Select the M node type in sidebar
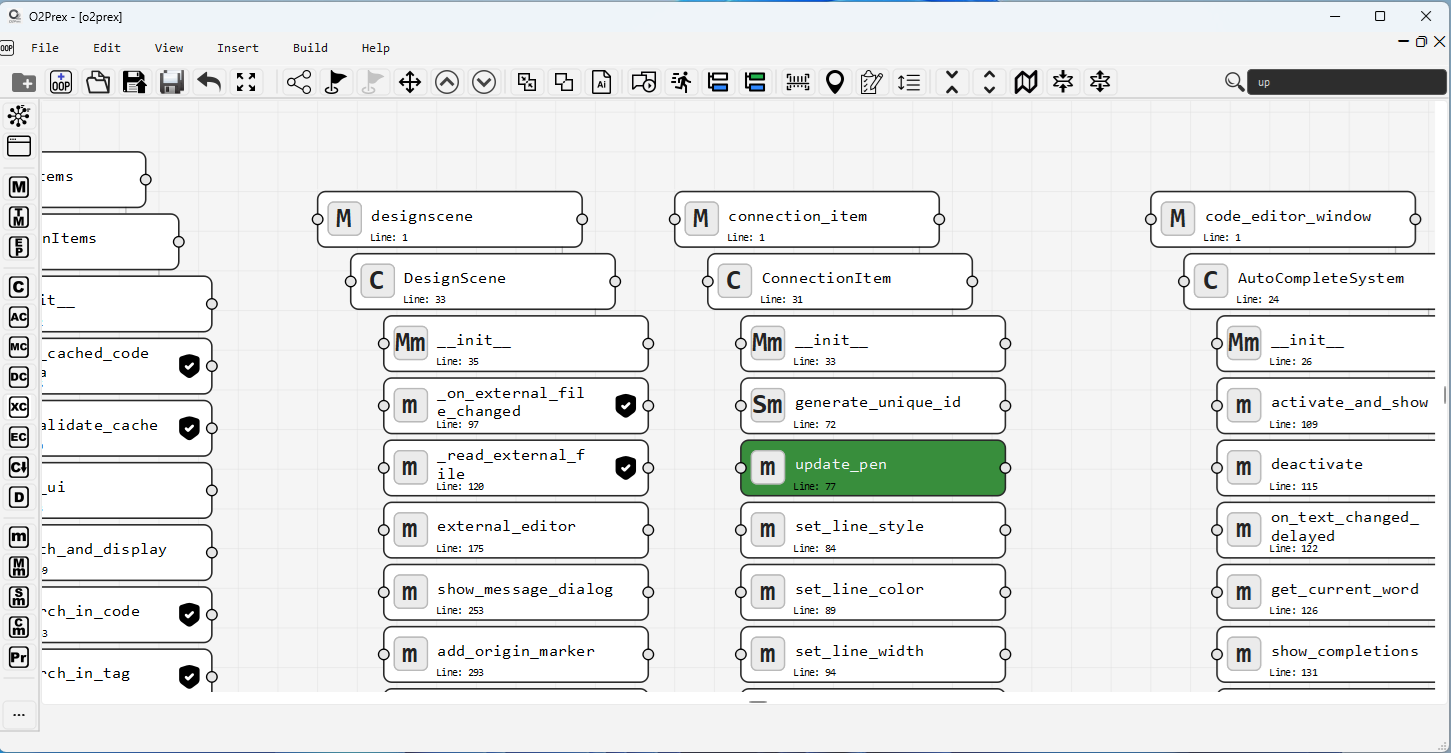 click(x=19, y=187)
